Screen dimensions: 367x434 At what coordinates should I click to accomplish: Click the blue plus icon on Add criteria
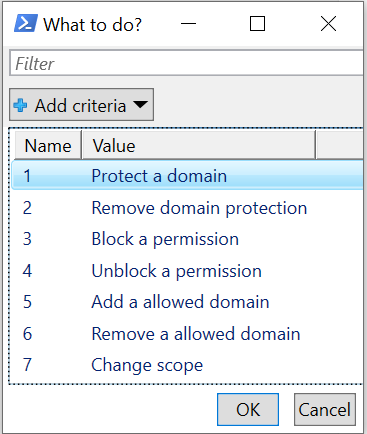pos(20,105)
